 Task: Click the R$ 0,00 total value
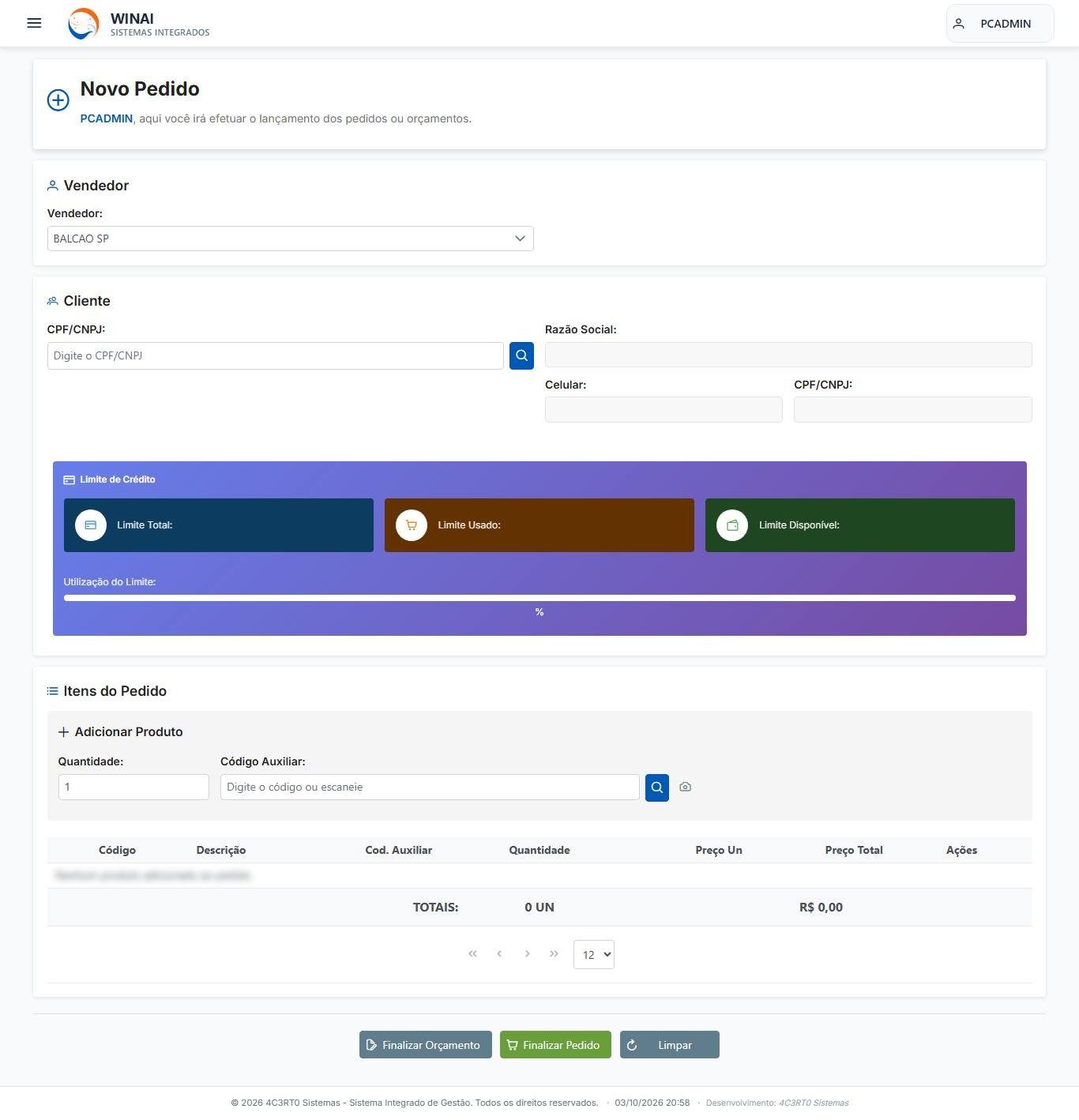[x=821, y=908]
